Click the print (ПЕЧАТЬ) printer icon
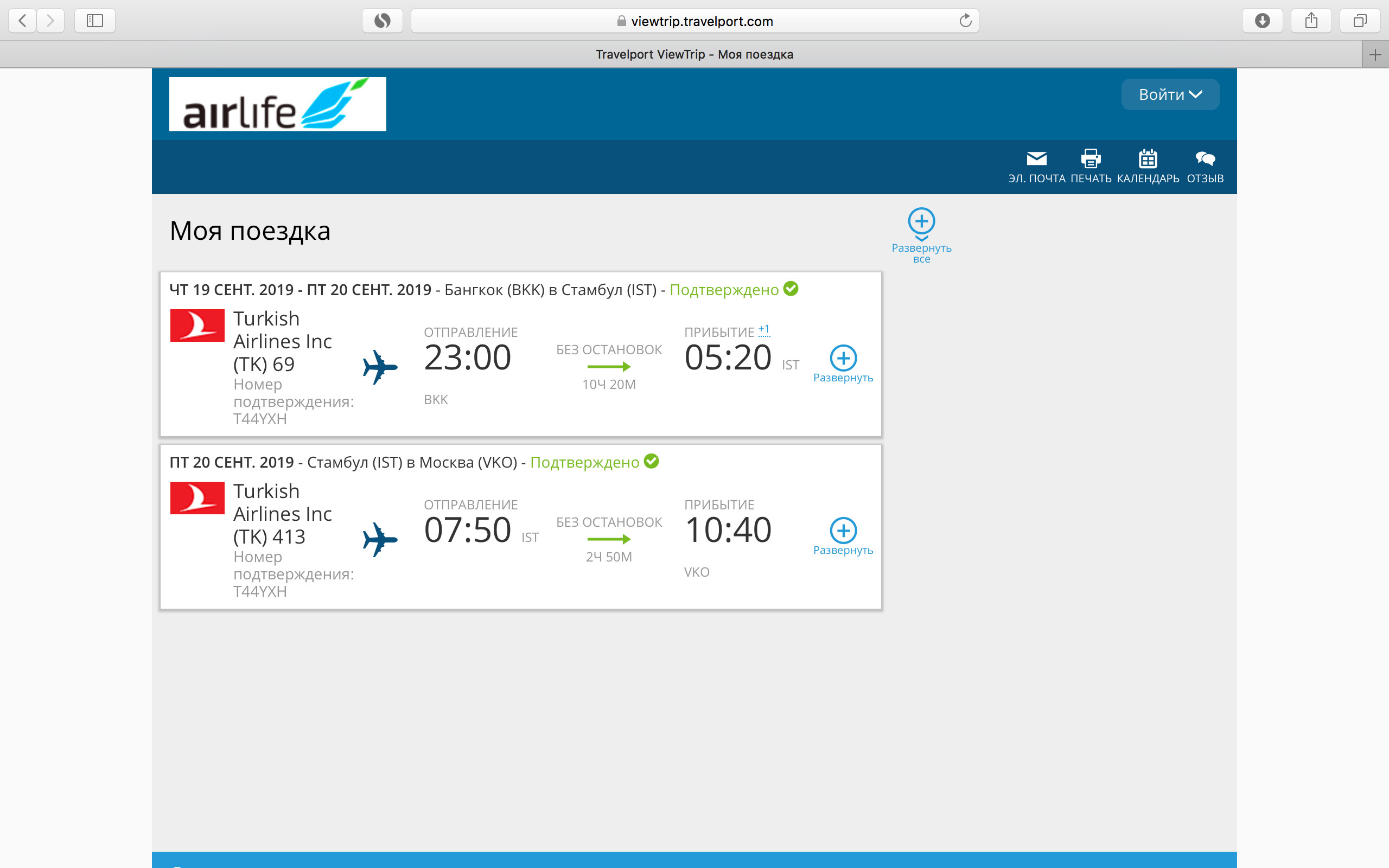Screen dimensions: 1389x868 click(1091, 159)
